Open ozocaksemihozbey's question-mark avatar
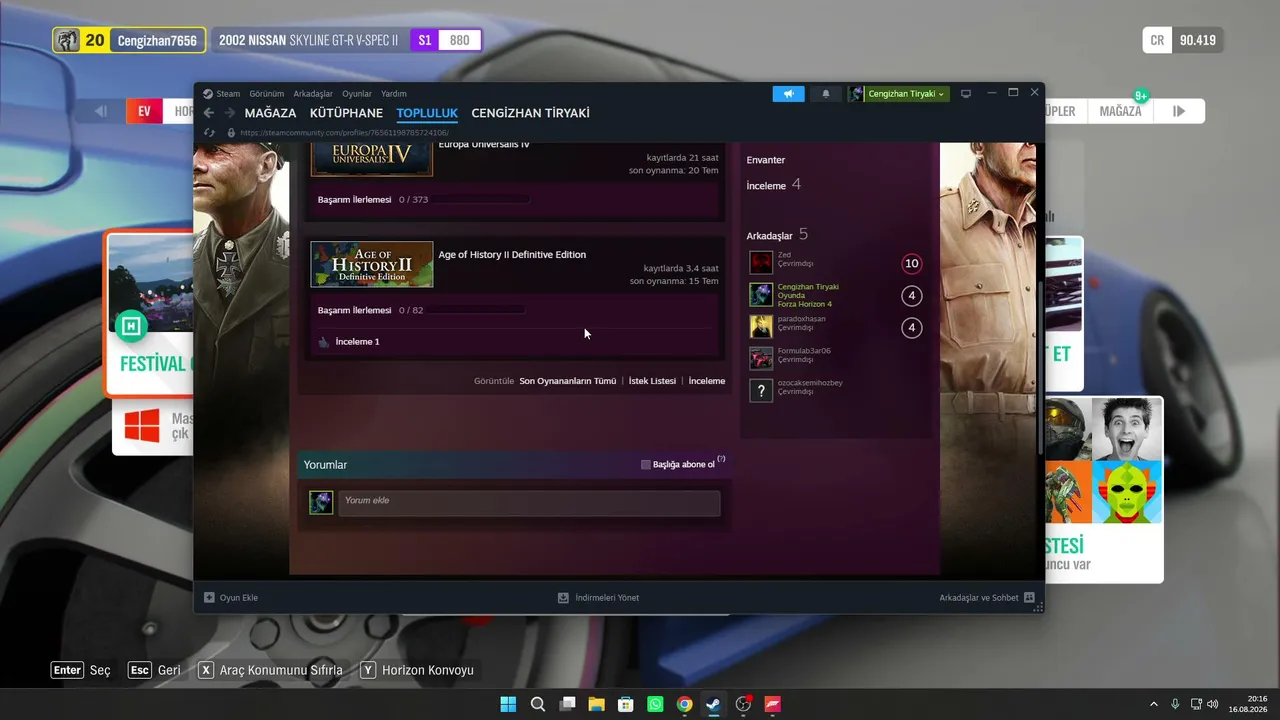This screenshot has width=1280, height=720. coord(761,391)
